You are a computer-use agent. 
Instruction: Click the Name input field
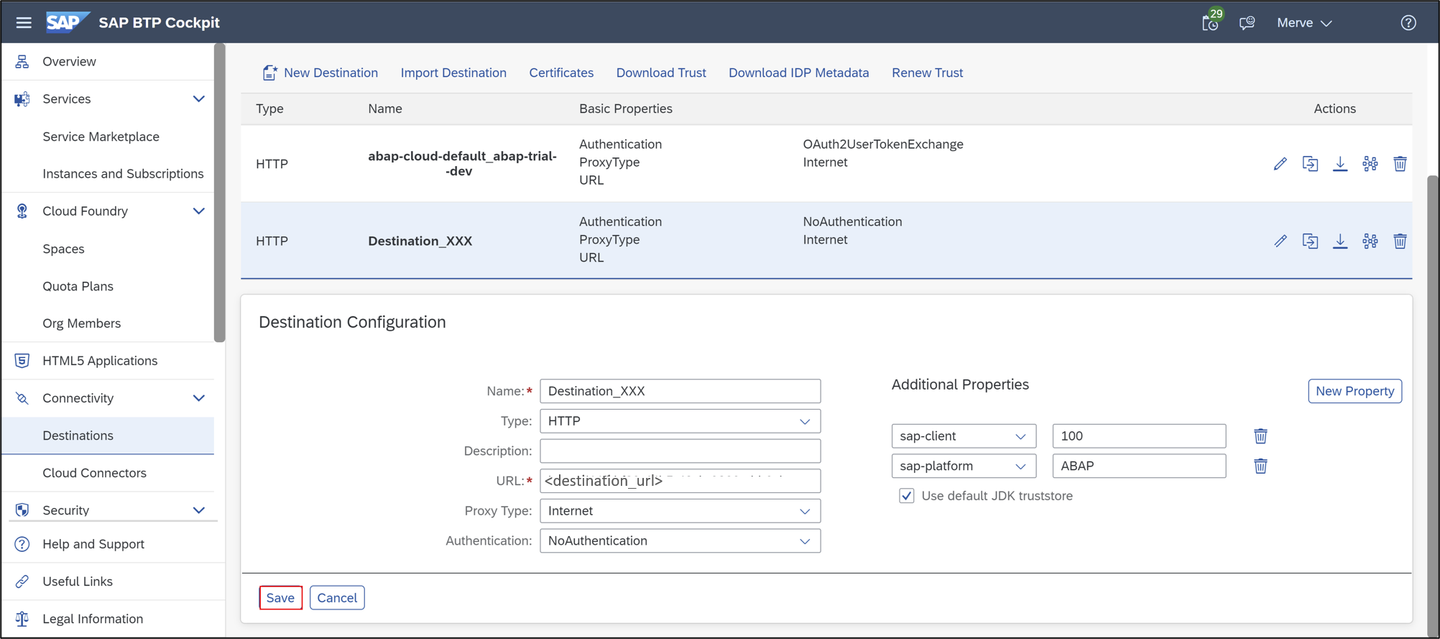[x=680, y=391]
